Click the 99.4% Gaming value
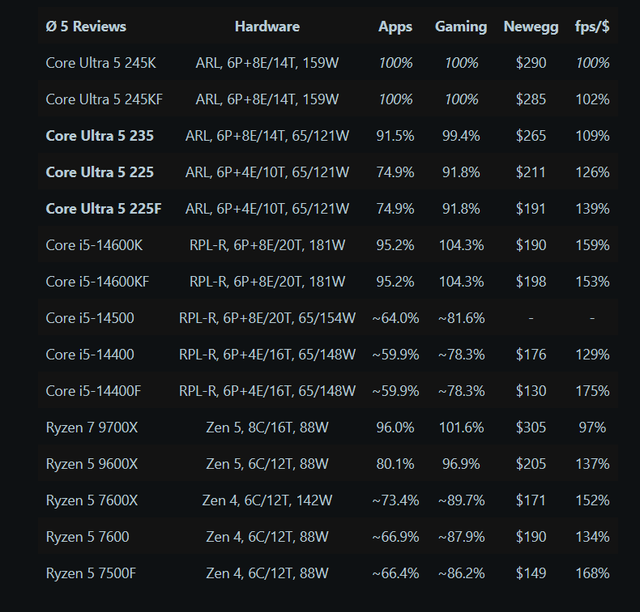The image size is (640, 612). pos(461,136)
